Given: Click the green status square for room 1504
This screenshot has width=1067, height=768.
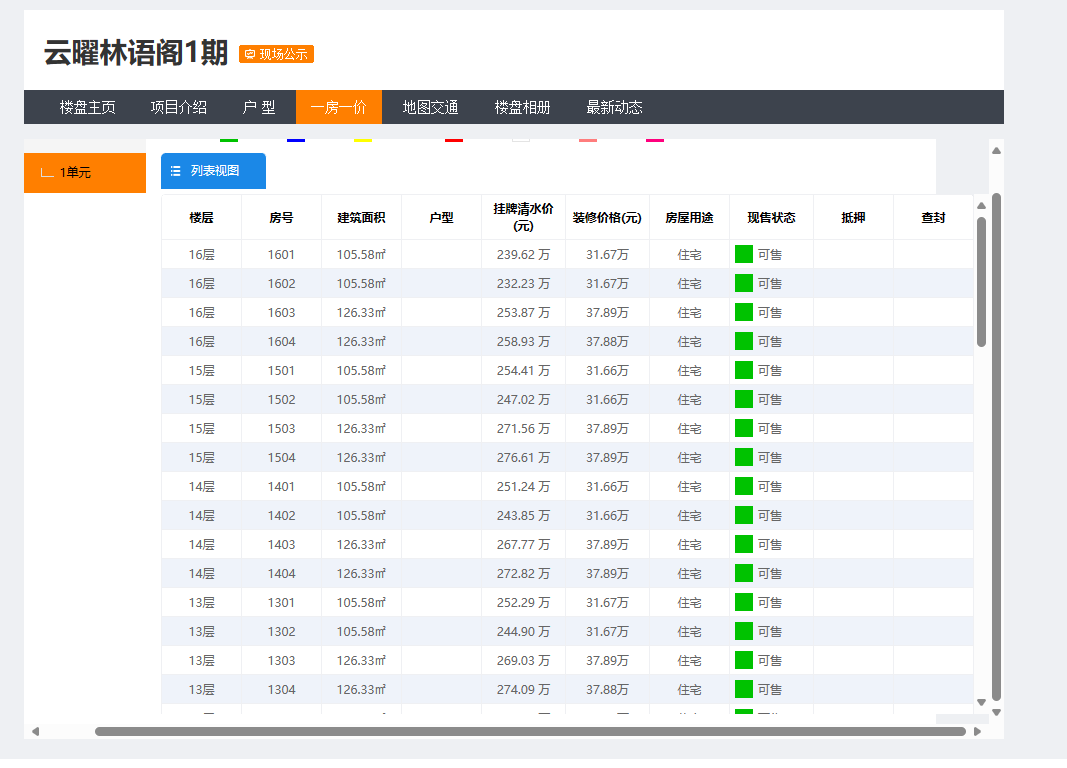Looking at the screenshot, I should point(744,457).
